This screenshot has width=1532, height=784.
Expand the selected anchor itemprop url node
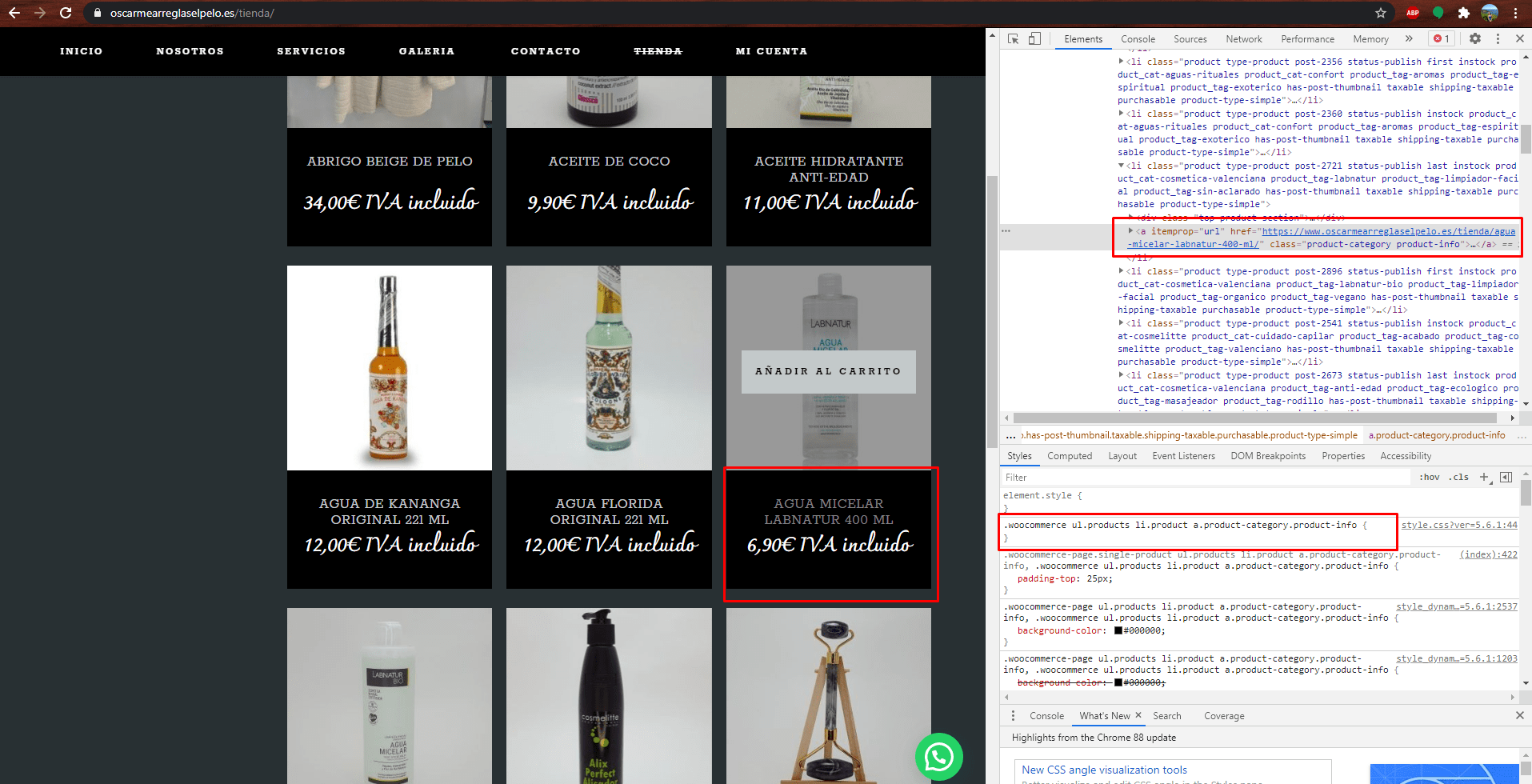[1130, 231]
